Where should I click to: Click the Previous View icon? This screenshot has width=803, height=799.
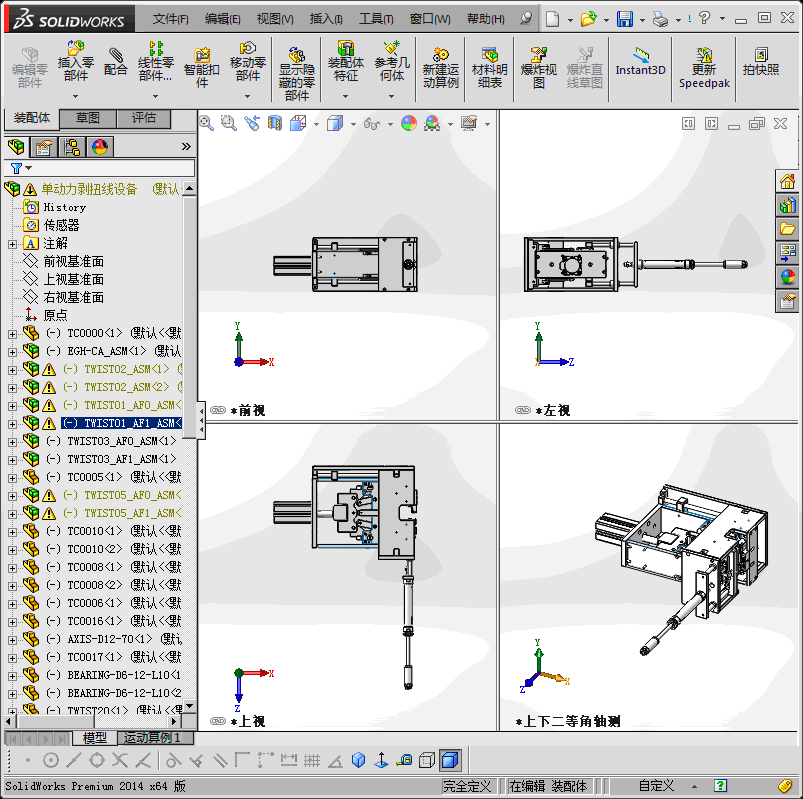(x=252, y=123)
